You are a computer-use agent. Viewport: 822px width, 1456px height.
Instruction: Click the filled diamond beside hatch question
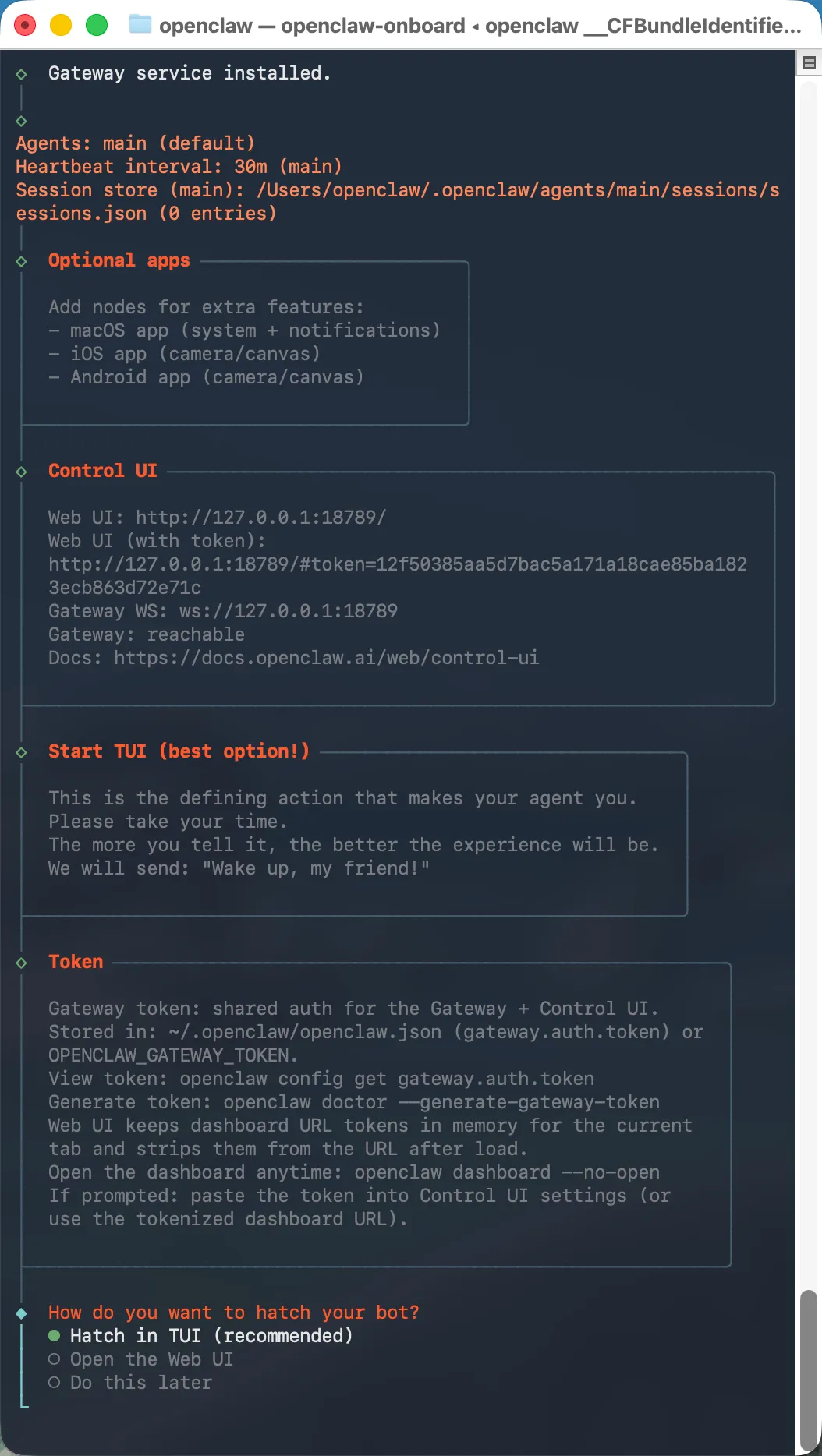pos(21,1313)
